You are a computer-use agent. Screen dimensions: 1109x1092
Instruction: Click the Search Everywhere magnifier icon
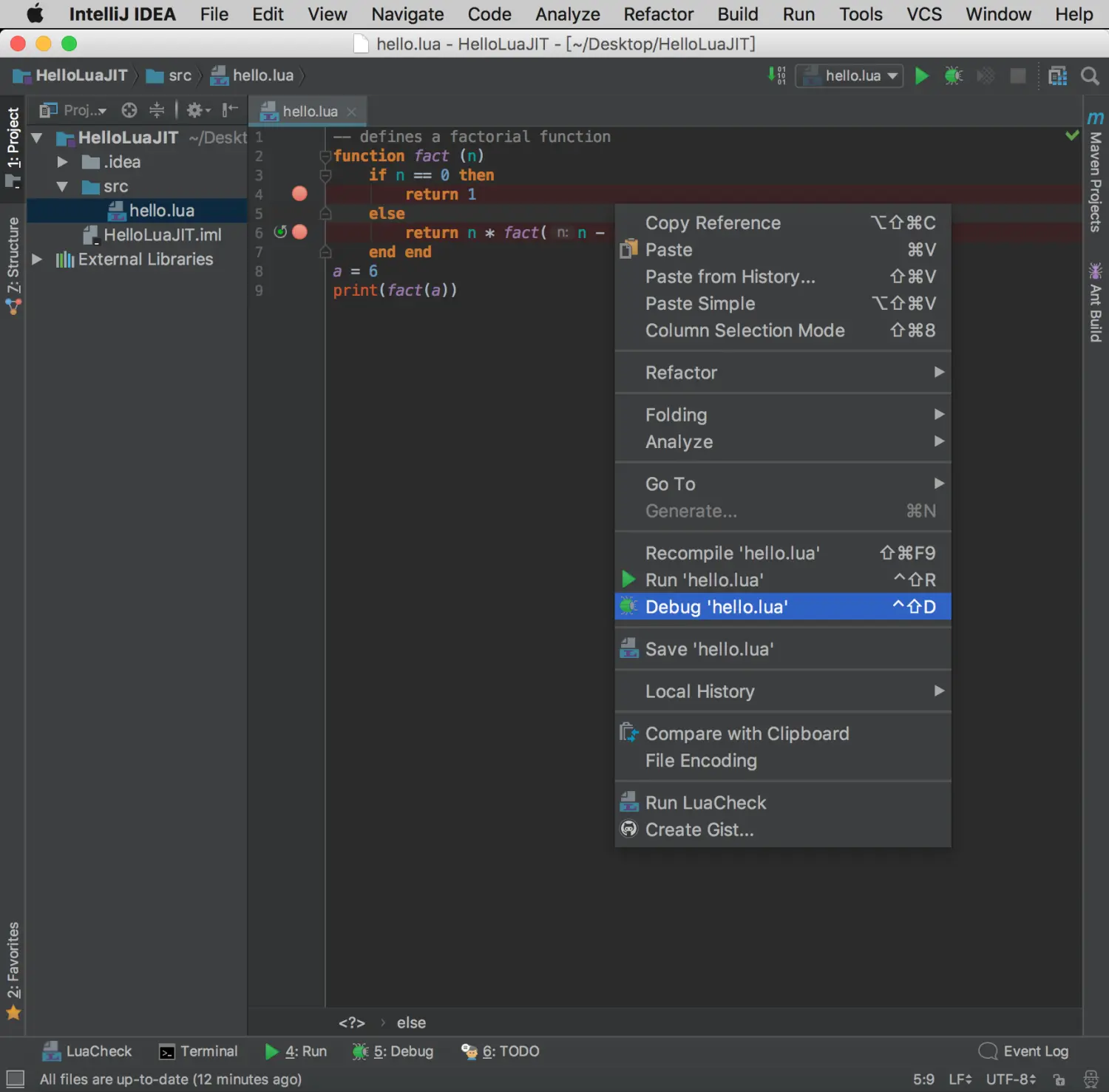[1090, 75]
